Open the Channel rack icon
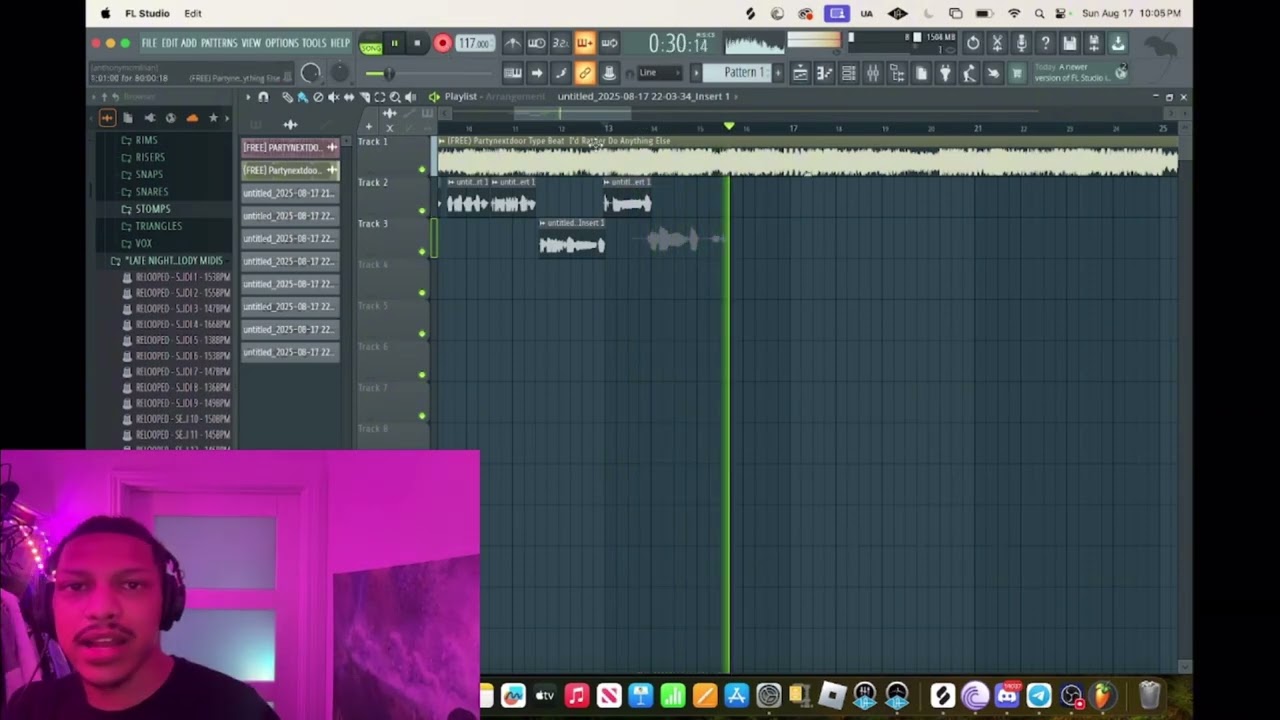 pyautogui.click(x=848, y=73)
